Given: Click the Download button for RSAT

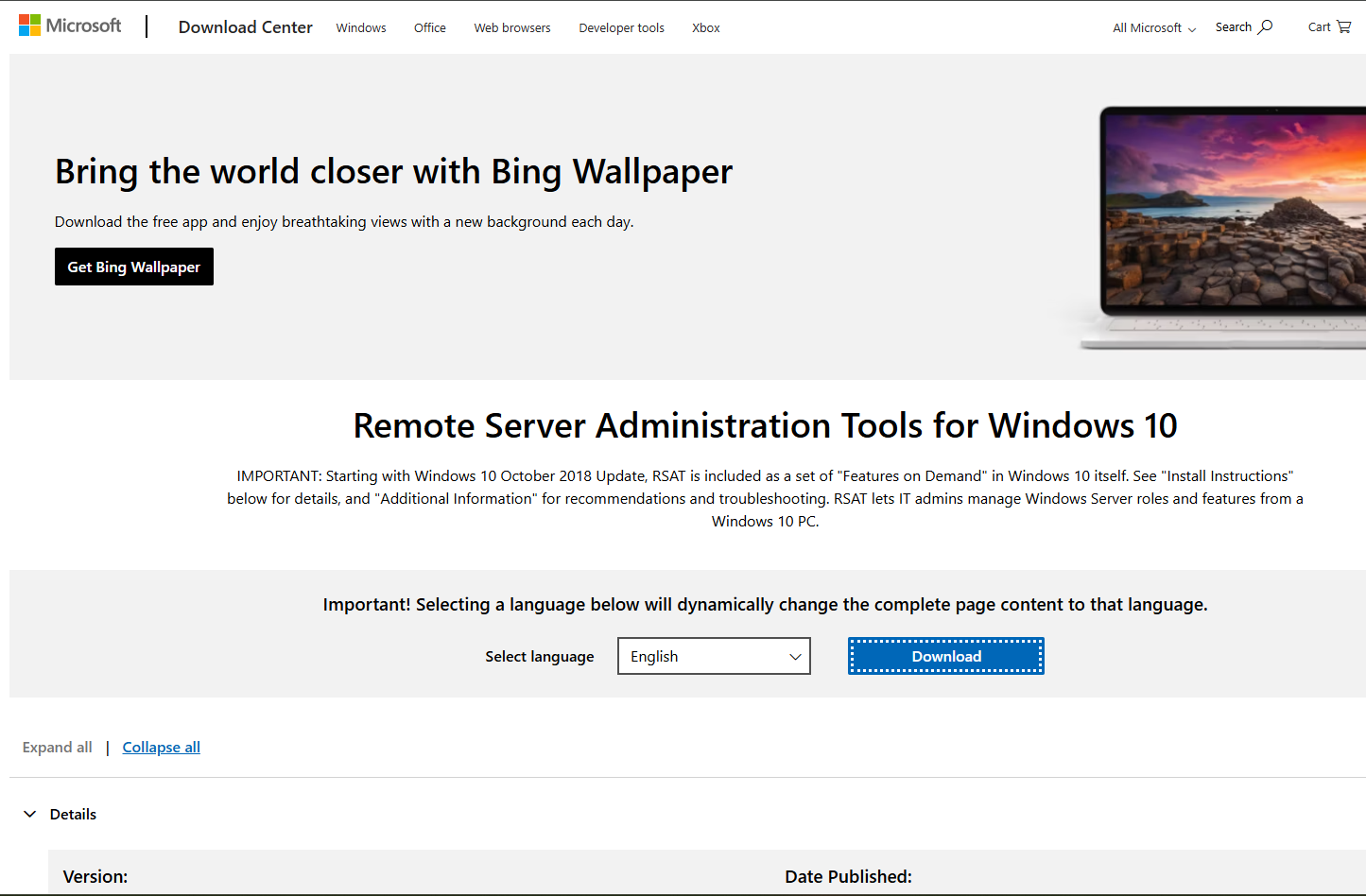Looking at the screenshot, I should tap(945, 655).
